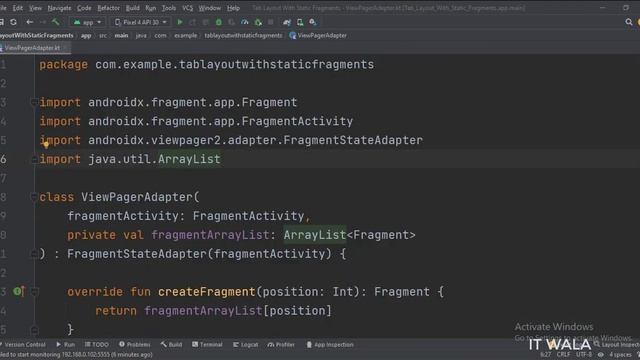640x360 pixels.
Task: Click the Forward navigation arrow
Action: [42, 22]
